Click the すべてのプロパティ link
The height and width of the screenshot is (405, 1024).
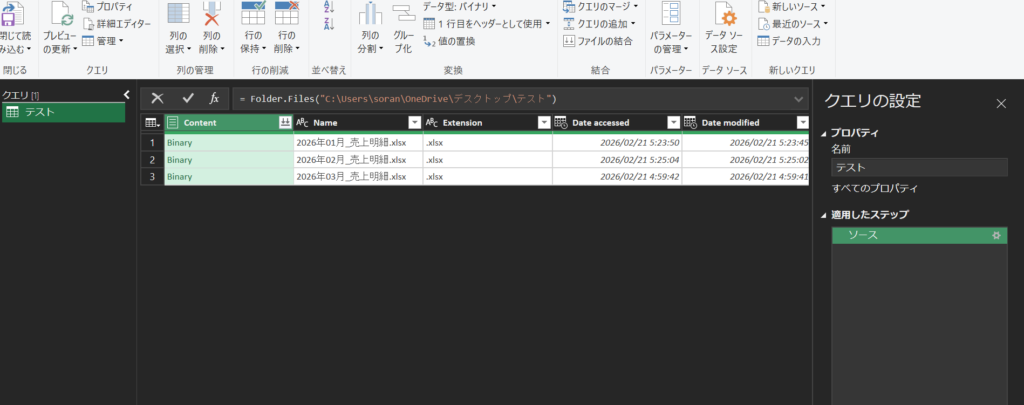click(x=877, y=188)
